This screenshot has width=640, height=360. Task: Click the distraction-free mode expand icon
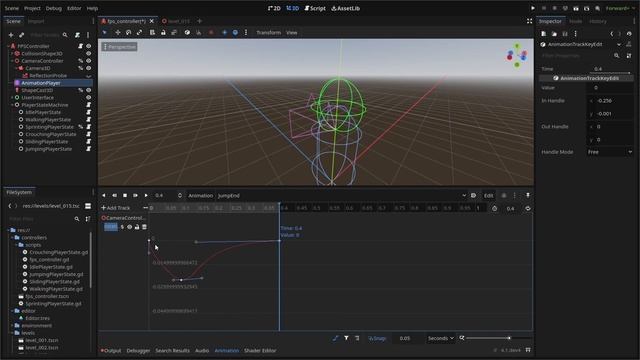[529, 21]
